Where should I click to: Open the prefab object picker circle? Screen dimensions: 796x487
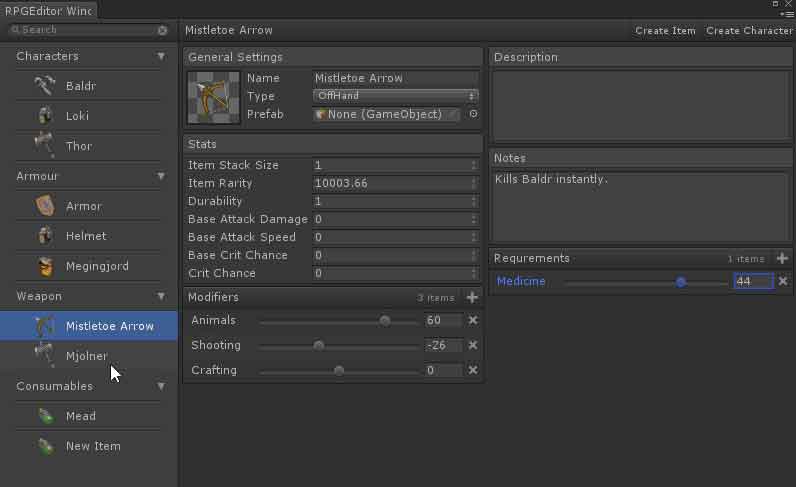click(473, 114)
